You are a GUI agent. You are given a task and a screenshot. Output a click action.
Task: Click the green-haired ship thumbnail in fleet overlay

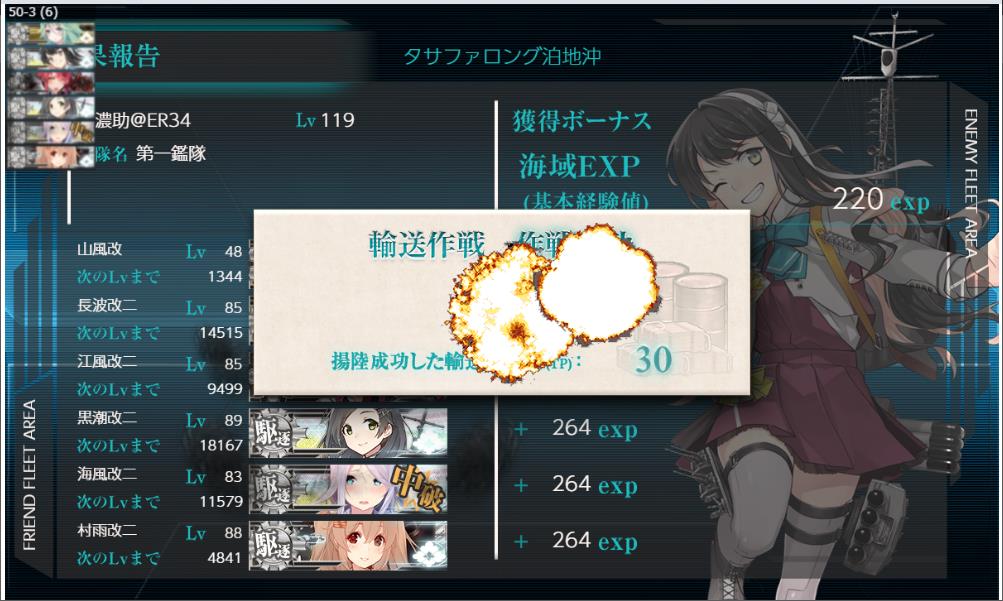[x=51, y=34]
